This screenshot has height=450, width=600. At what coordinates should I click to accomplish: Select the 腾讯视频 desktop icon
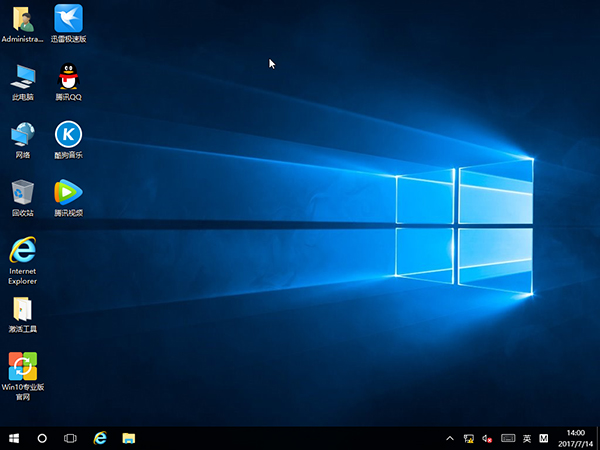click(x=68, y=192)
